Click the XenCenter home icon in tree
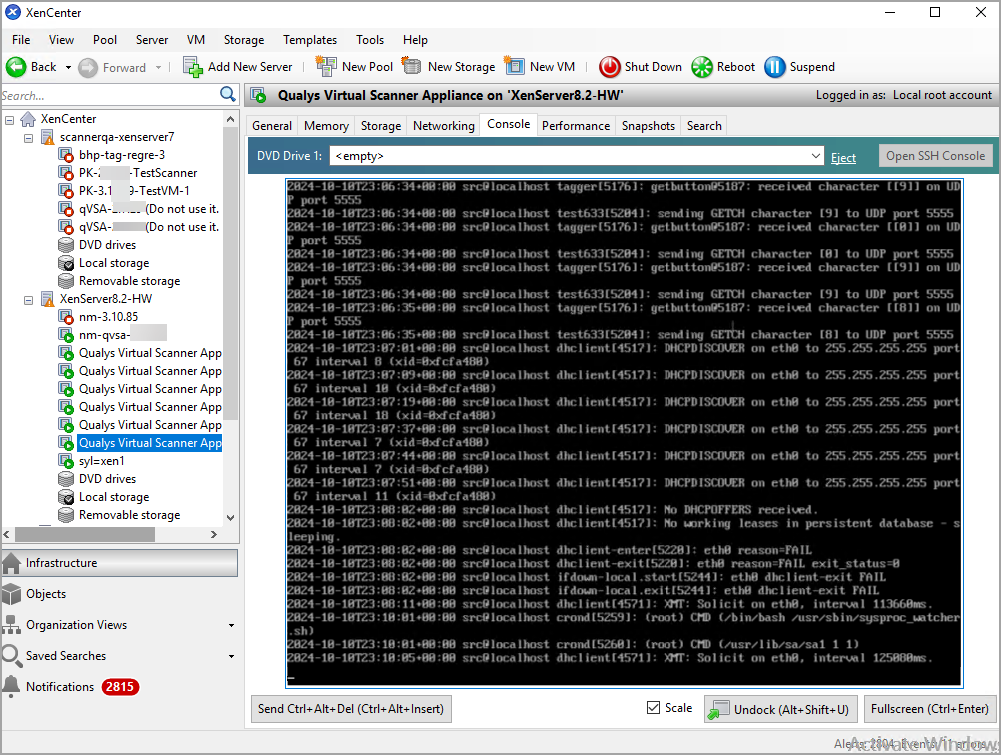Screen dimensions: 1001x755 (x=28, y=119)
